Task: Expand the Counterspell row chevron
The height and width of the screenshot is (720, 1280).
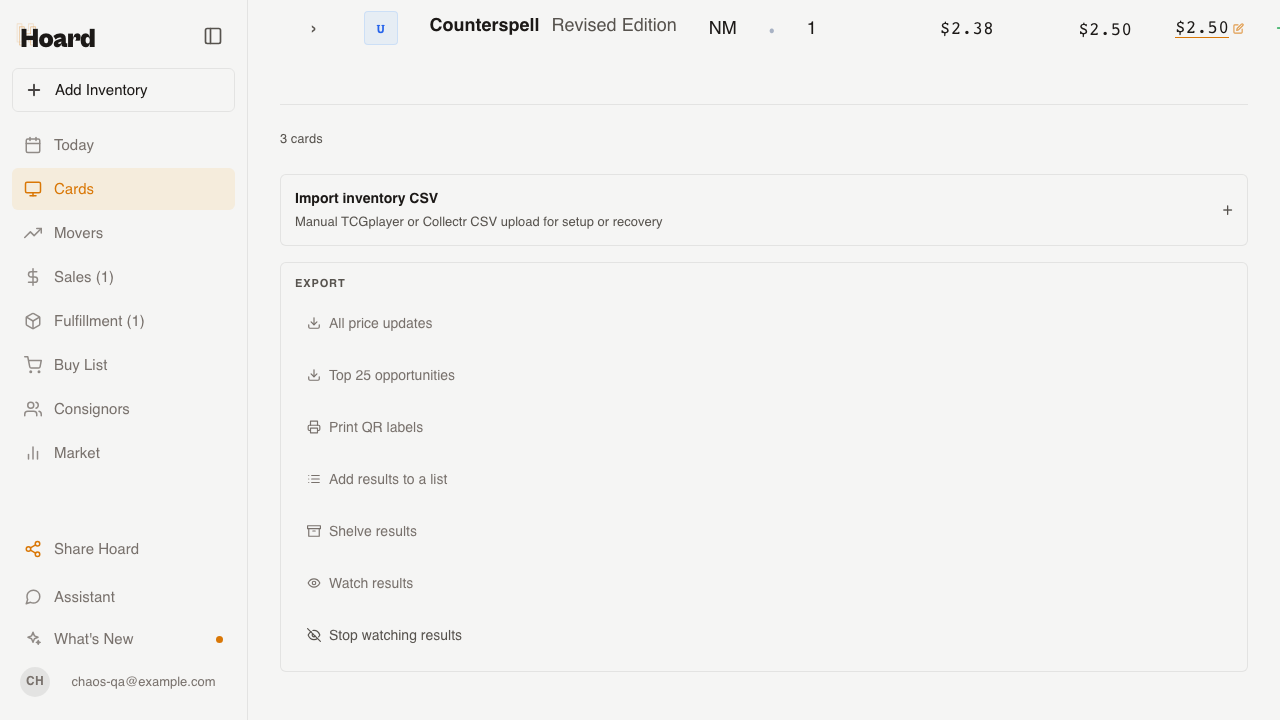Action: click(313, 29)
